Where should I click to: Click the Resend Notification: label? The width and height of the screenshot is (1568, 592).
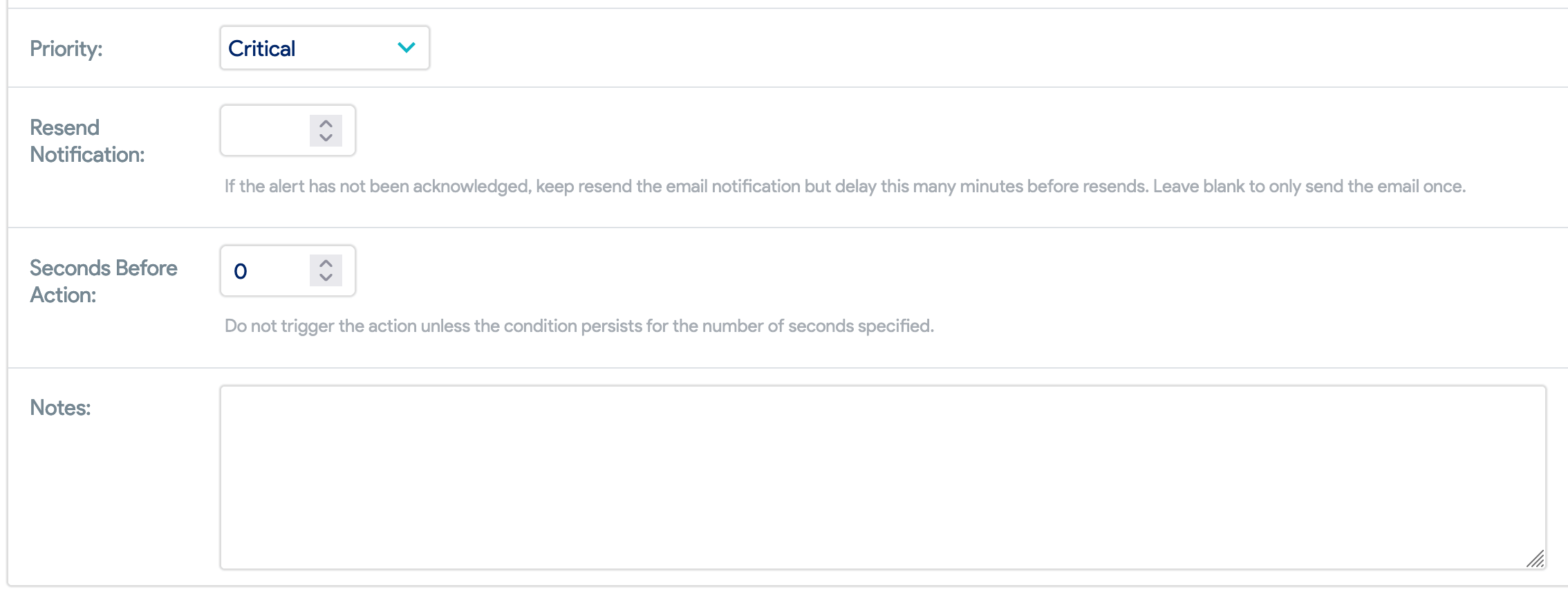(x=87, y=141)
